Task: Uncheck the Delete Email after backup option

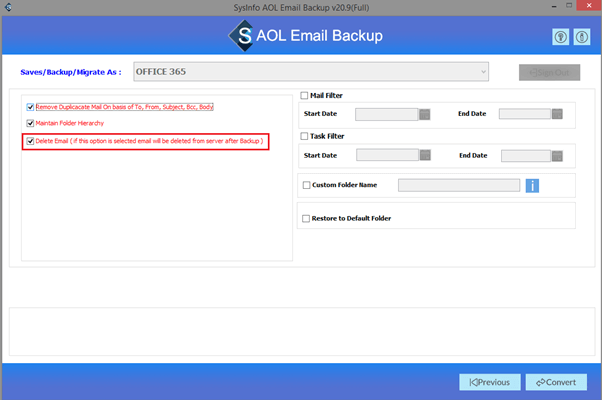Action: coord(31,141)
